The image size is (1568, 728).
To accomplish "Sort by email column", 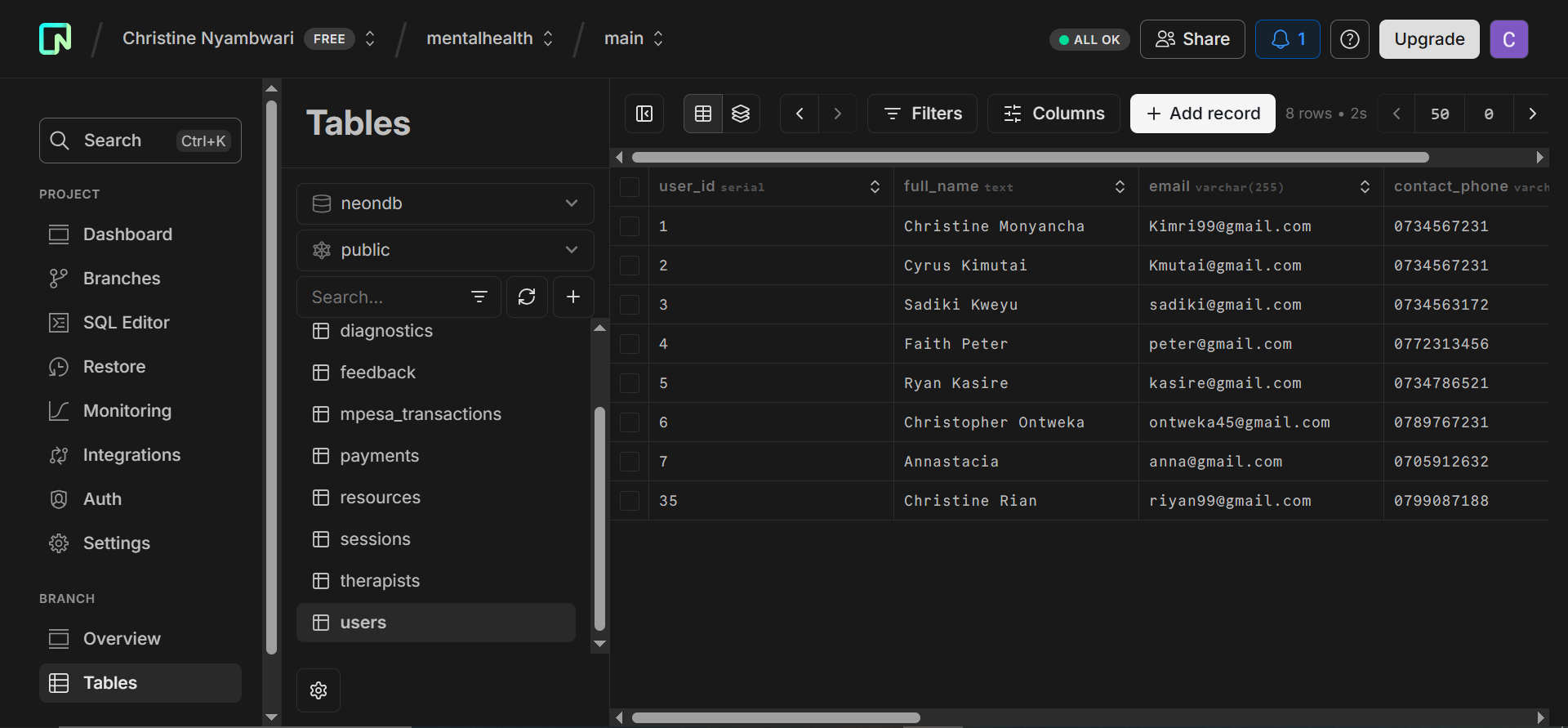I will point(1365,187).
